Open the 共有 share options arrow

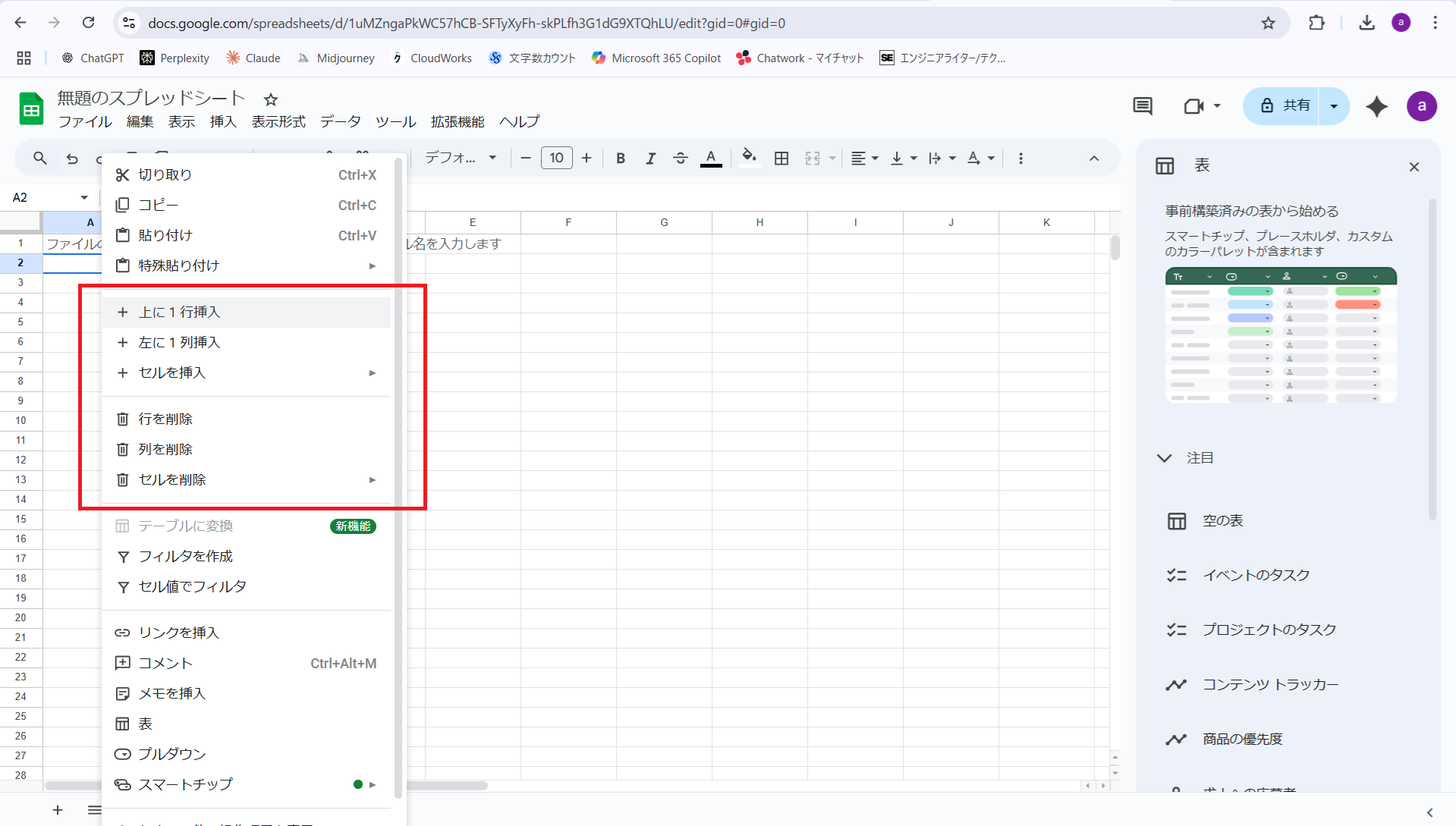click(x=1334, y=106)
